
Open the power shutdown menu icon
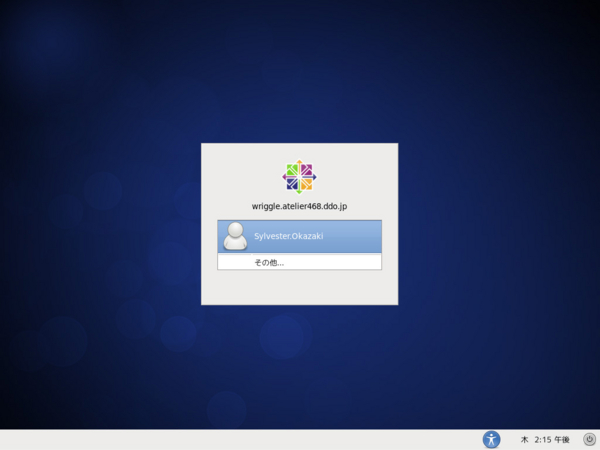tap(590, 439)
